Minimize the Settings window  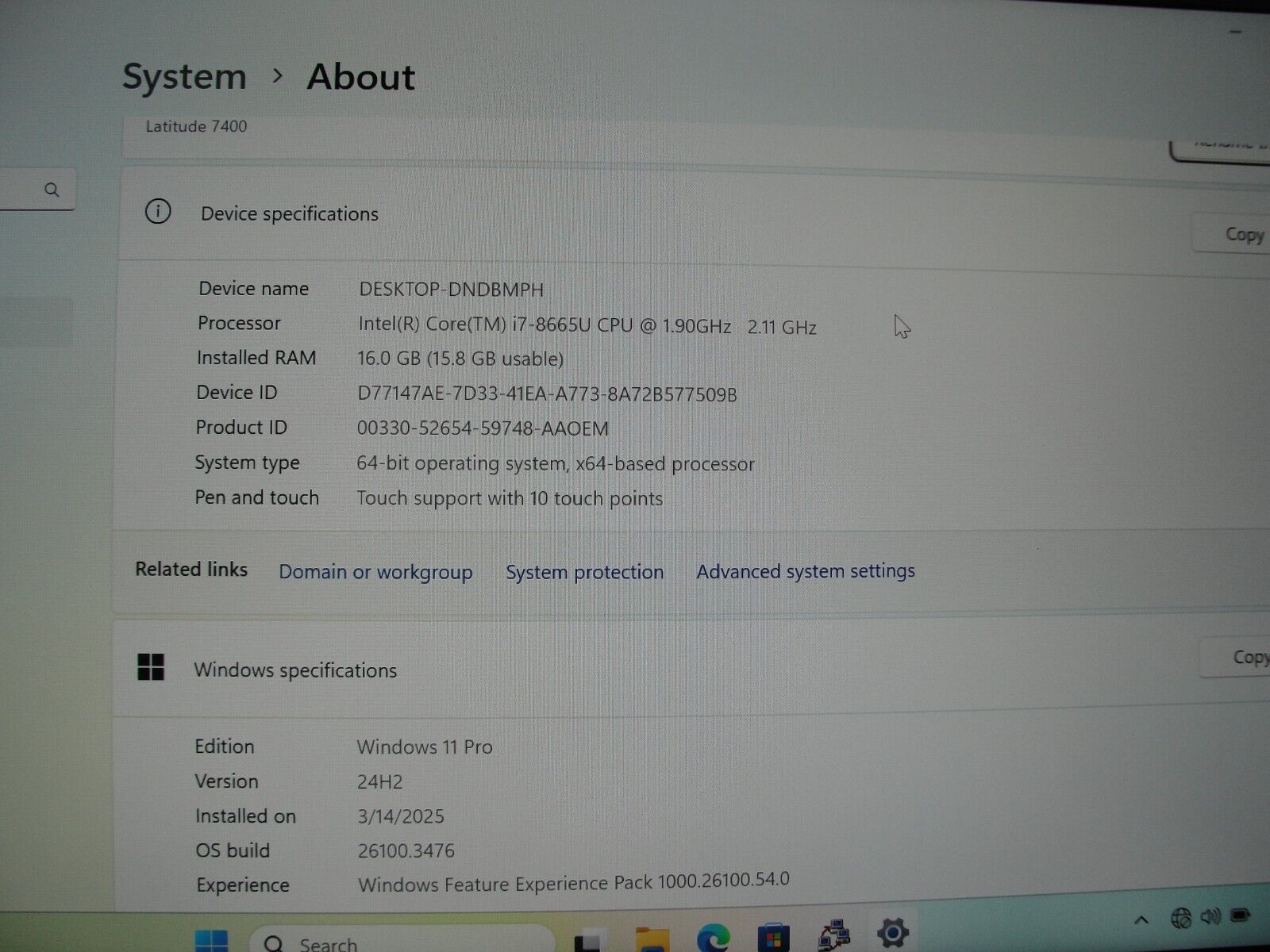(x=1235, y=32)
